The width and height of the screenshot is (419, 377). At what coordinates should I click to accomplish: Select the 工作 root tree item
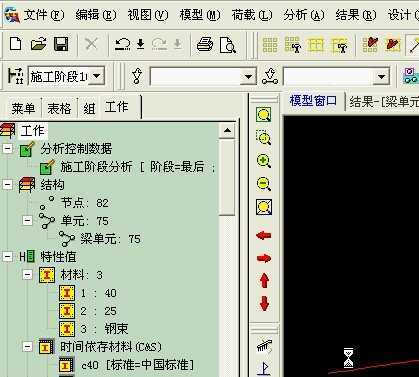[x=32, y=131]
